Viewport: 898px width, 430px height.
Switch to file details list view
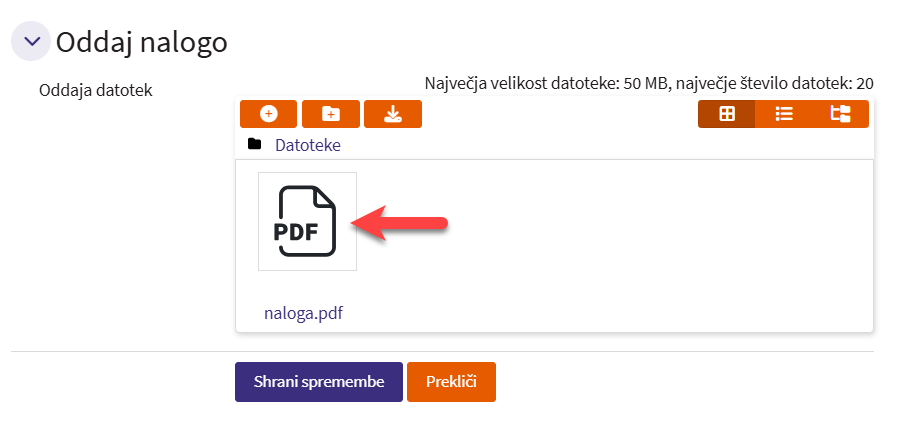(784, 114)
